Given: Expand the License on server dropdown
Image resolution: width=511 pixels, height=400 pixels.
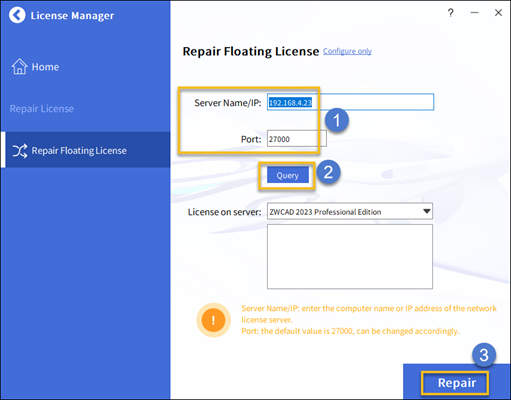Looking at the screenshot, I should (x=350, y=211).
